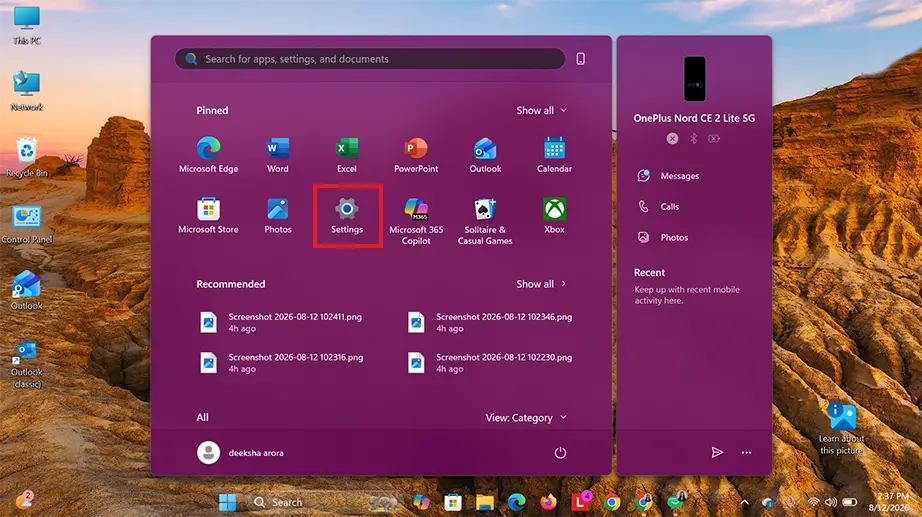Viewport: 922px width, 517px height.
Task: Open the Recycle Bin desktop icon
Action: point(27,157)
